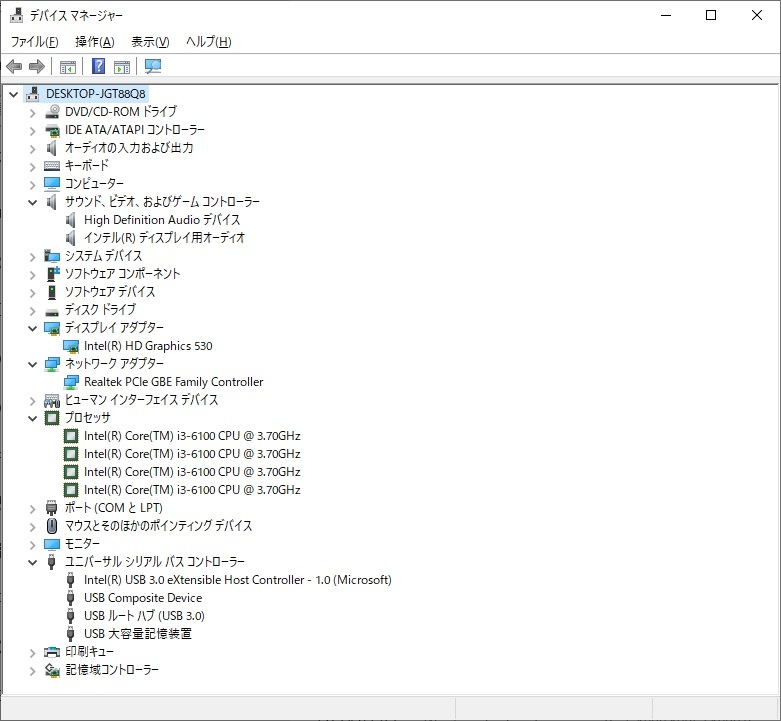This screenshot has height=721, width=781.
Task: Collapse the DESKTOP-JGT88Q8 root node
Action: click(13, 94)
